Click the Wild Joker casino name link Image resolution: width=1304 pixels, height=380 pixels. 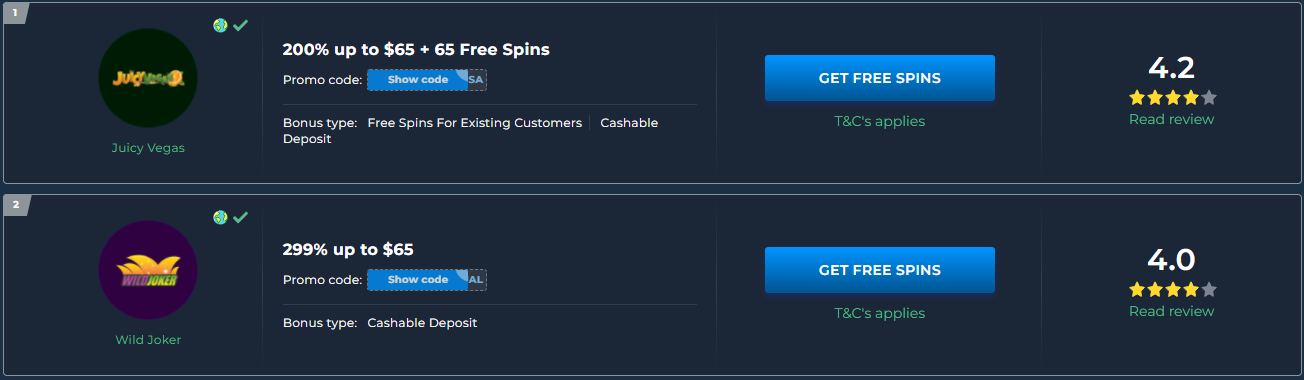point(148,340)
